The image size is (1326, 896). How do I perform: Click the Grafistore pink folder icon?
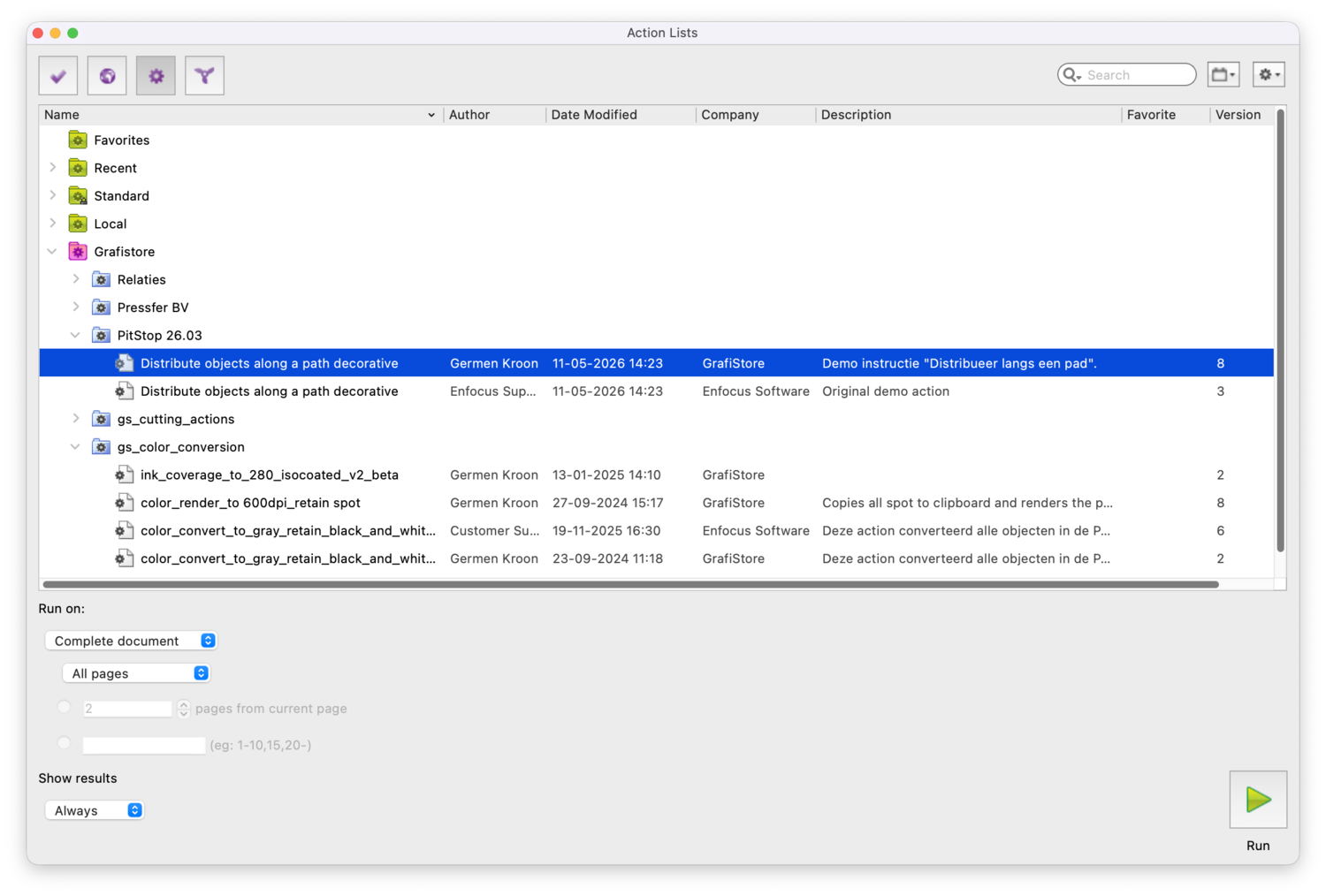pyautogui.click(x=78, y=252)
